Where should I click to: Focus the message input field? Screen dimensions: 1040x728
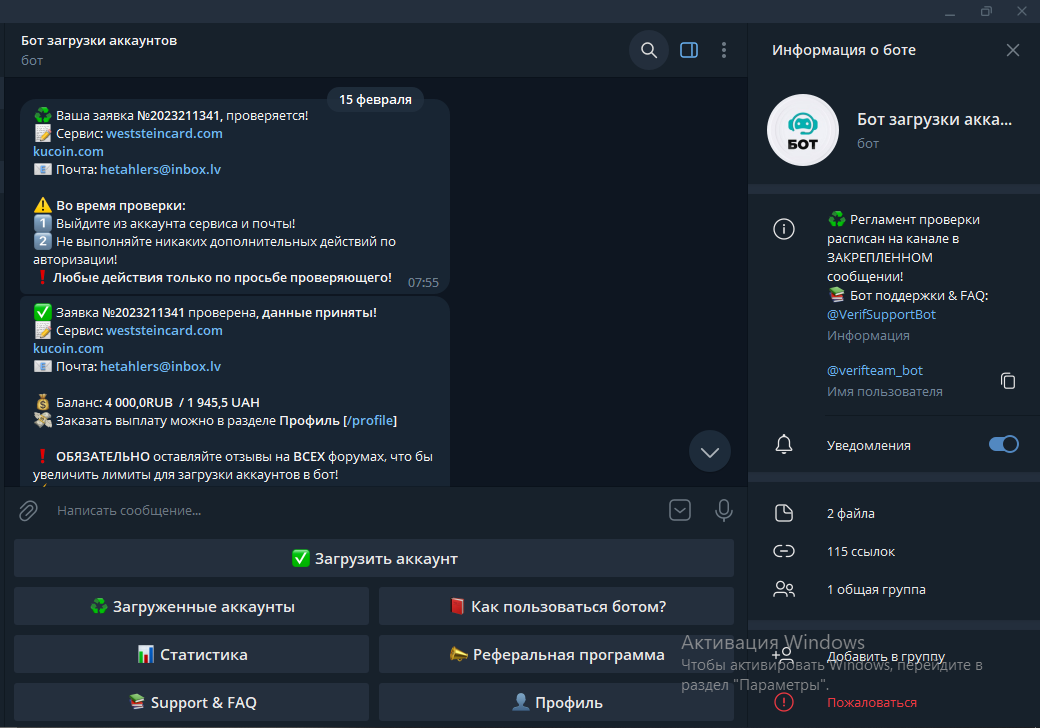tap(350, 511)
